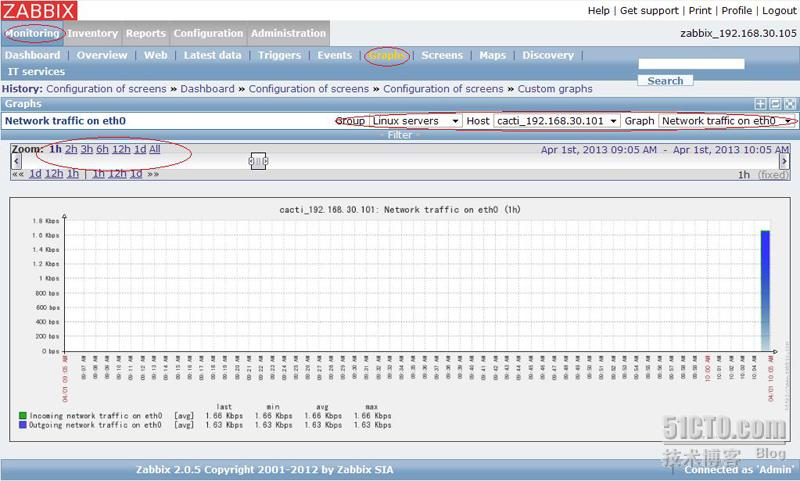Viewport: 800px width, 481px height.
Task: Toggle the (fixed) period mode
Action: 773,175
